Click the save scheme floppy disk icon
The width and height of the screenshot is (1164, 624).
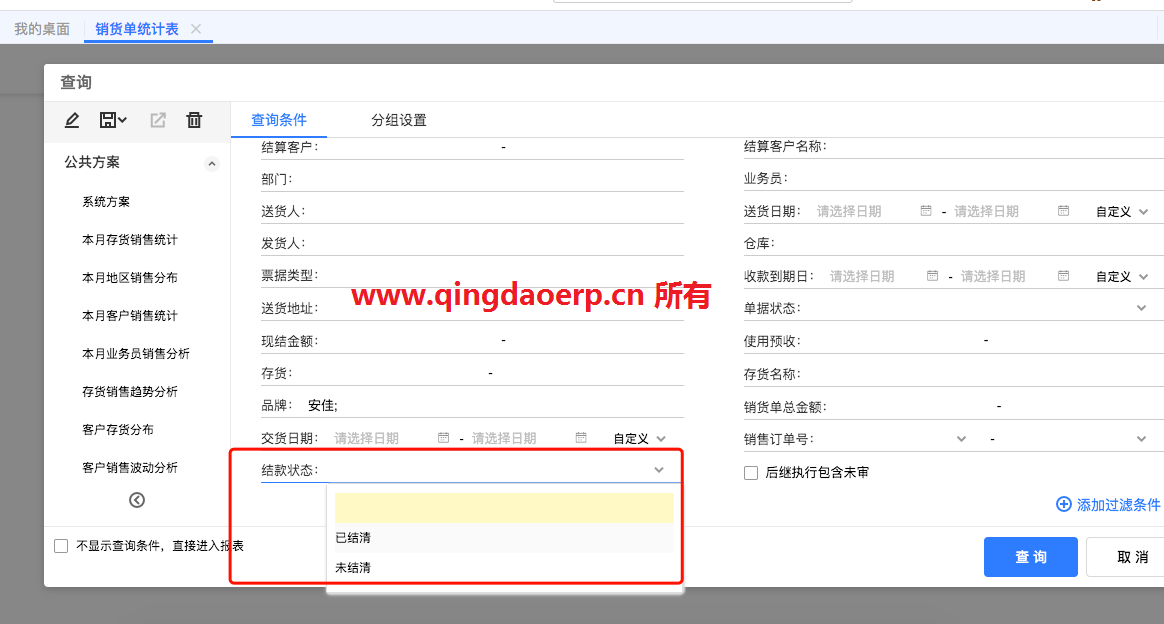click(x=112, y=120)
